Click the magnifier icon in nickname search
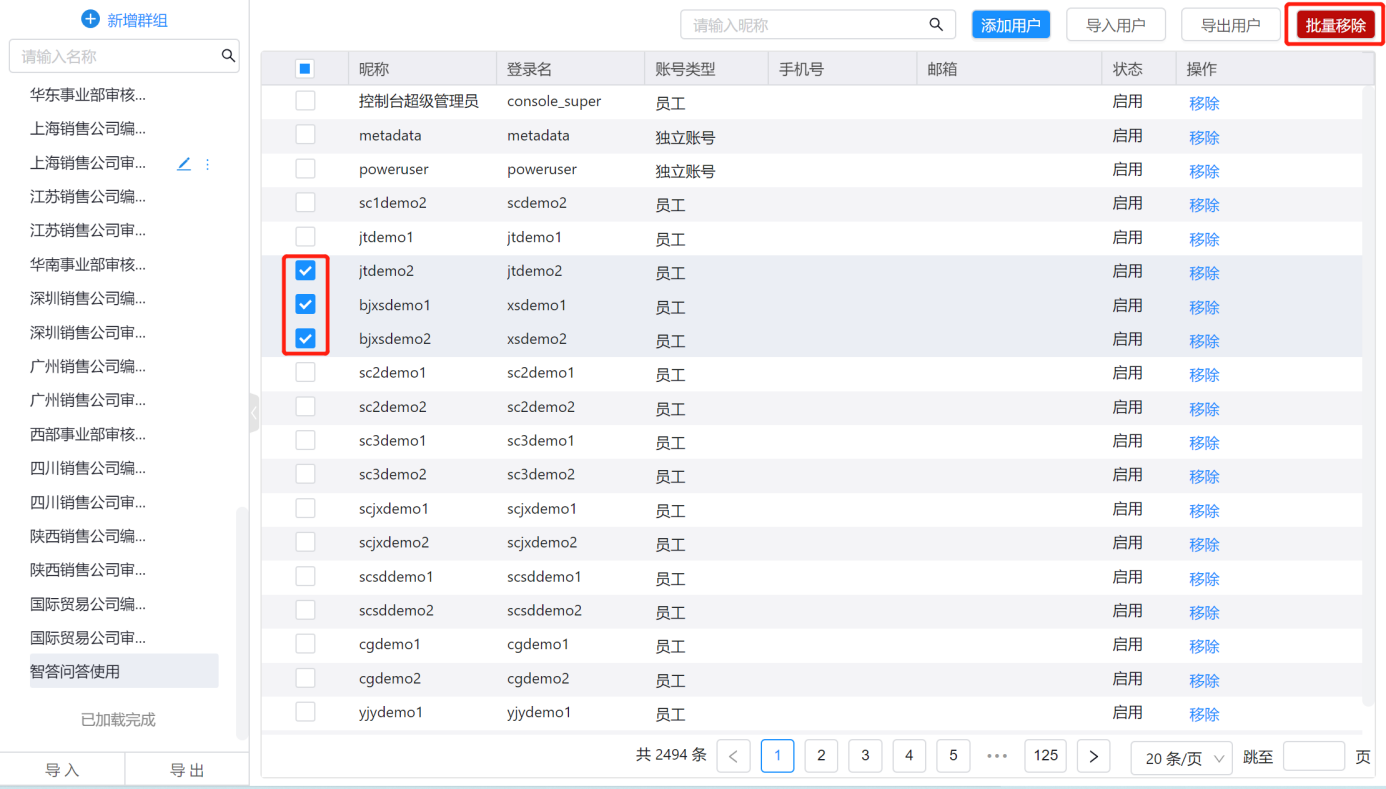1386x789 pixels. click(936, 25)
